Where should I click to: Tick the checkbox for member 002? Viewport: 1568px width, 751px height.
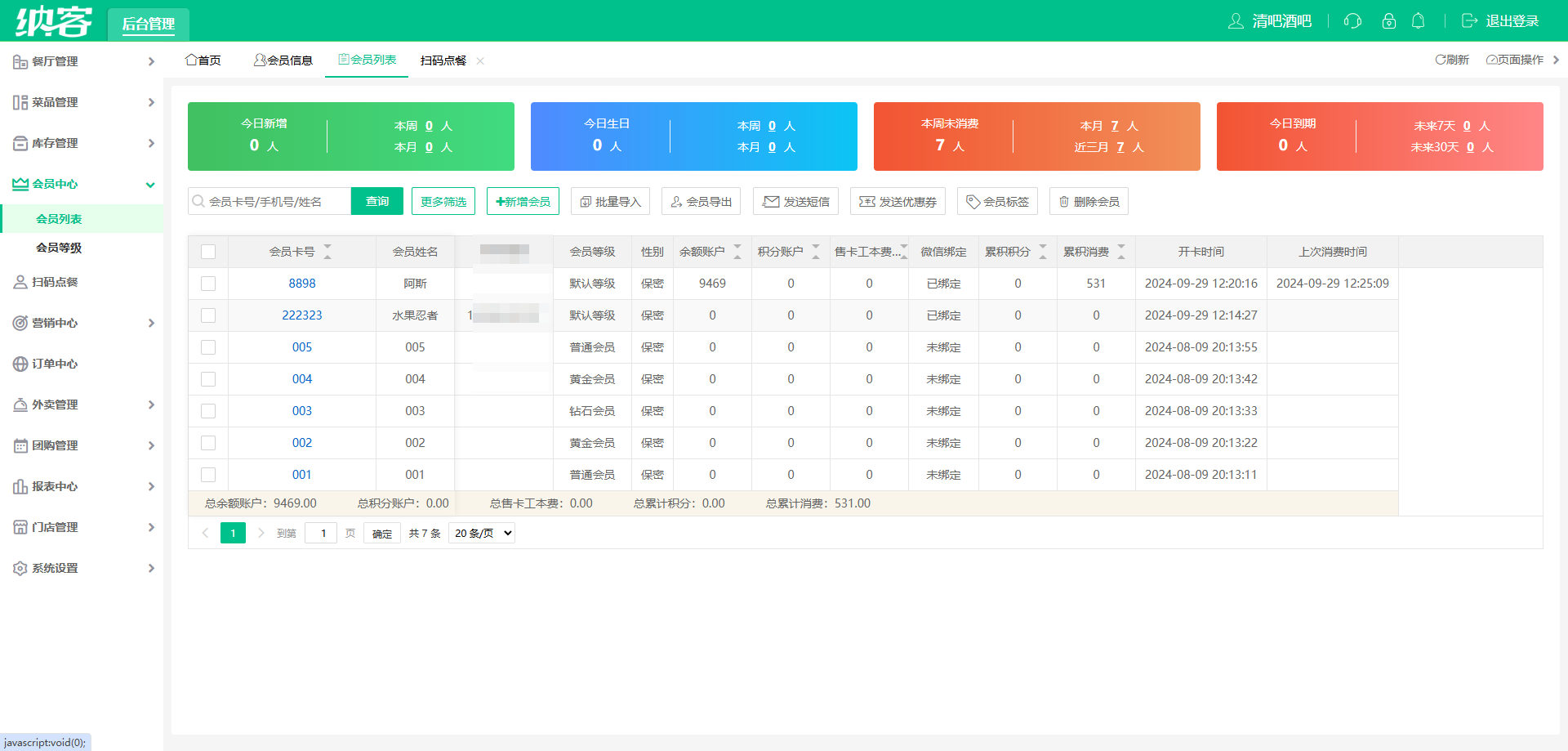point(208,443)
